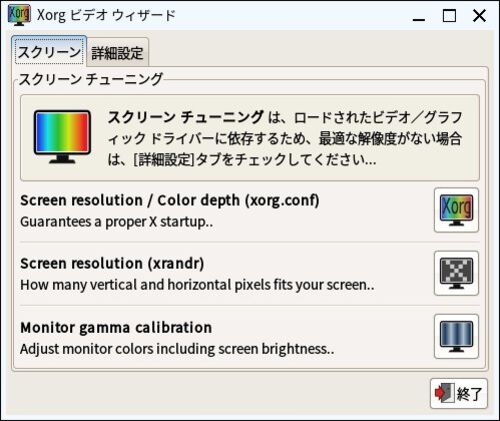Image resolution: width=500 pixels, height=421 pixels.
Task: Close the Xorg ビデオ ウィザード window
Action: tap(479, 16)
